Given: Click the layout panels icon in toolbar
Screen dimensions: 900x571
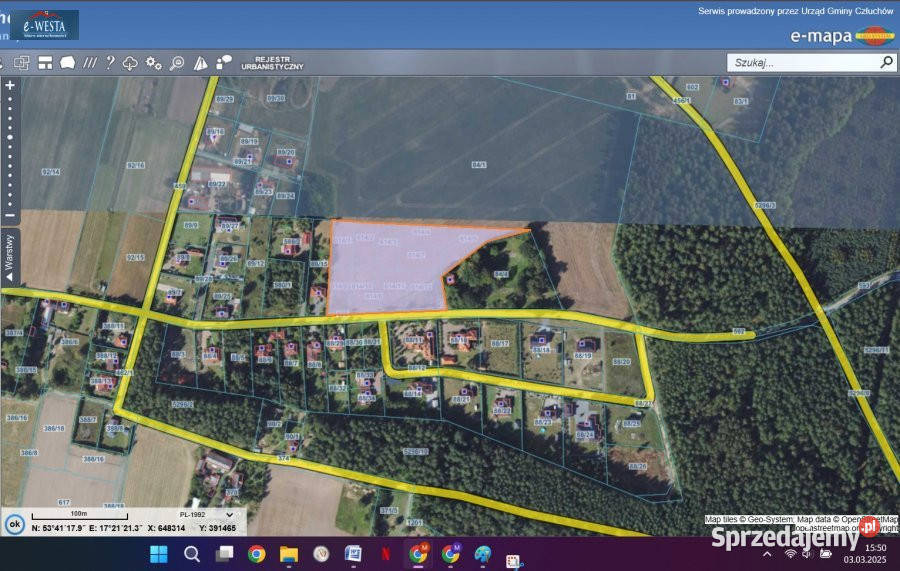Looking at the screenshot, I should click(45, 62).
